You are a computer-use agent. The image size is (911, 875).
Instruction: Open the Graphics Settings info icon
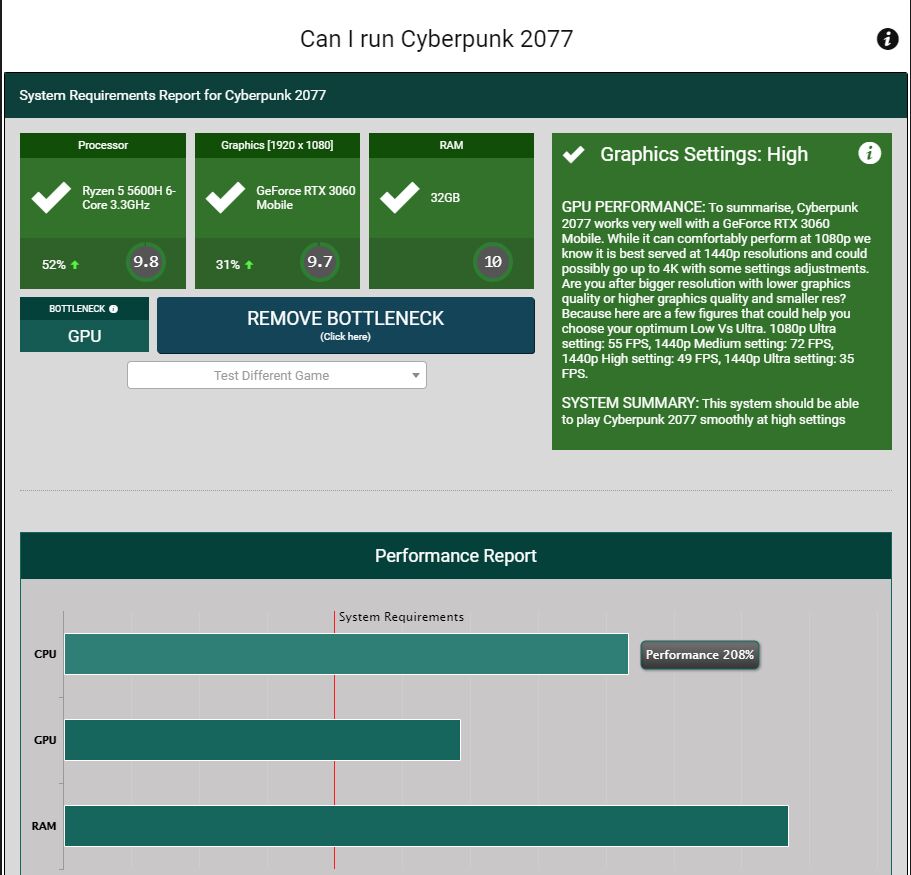pyautogui.click(x=869, y=153)
